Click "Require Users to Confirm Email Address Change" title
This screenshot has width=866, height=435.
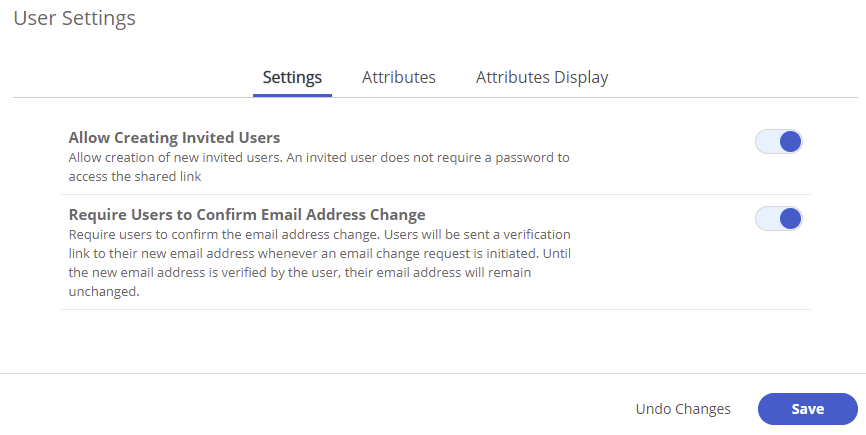click(x=247, y=215)
